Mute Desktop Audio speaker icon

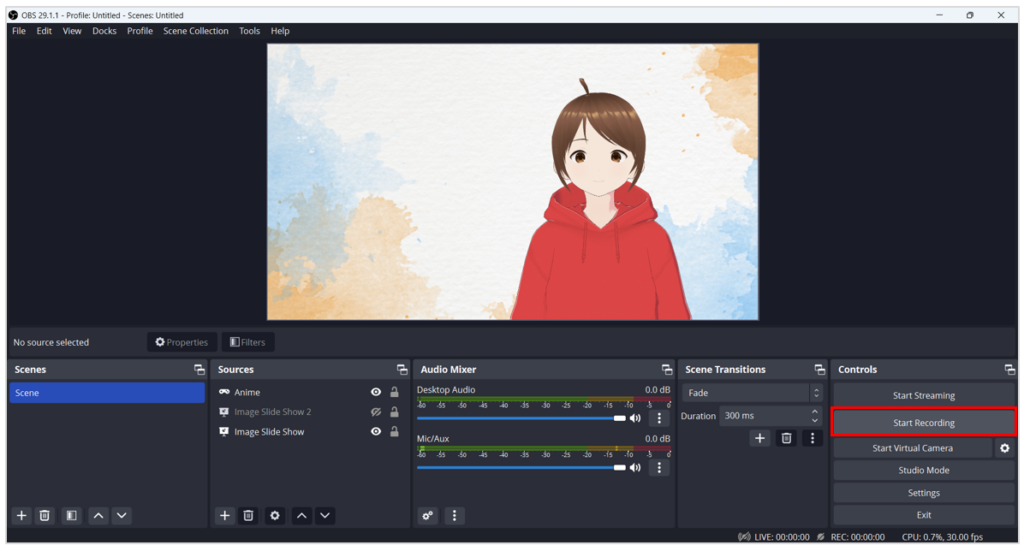point(635,418)
